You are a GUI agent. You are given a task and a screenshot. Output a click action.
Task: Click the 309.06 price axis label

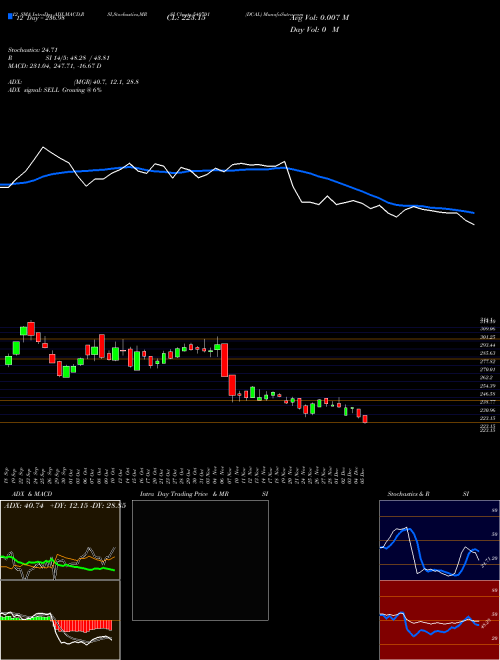[x=488, y=329]
